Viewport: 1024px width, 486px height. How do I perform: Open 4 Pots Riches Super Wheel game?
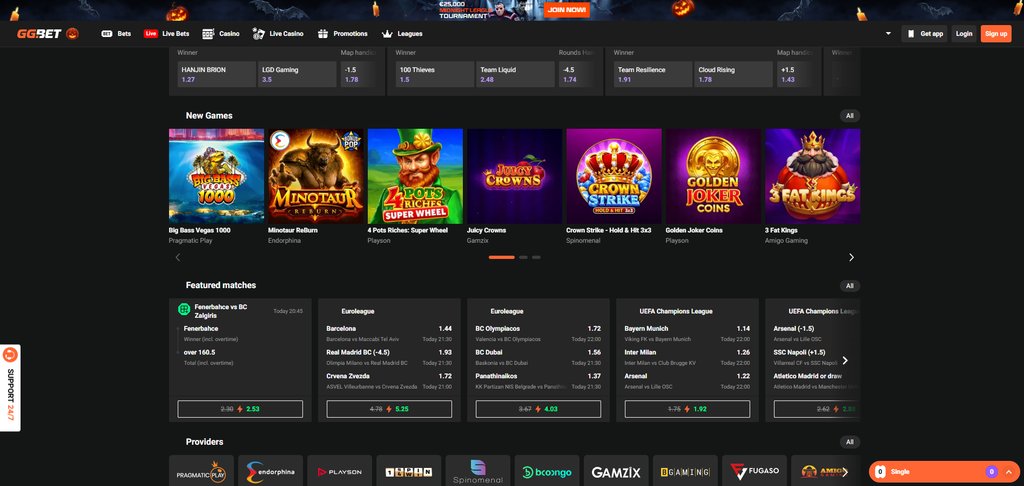pos(415,176)
